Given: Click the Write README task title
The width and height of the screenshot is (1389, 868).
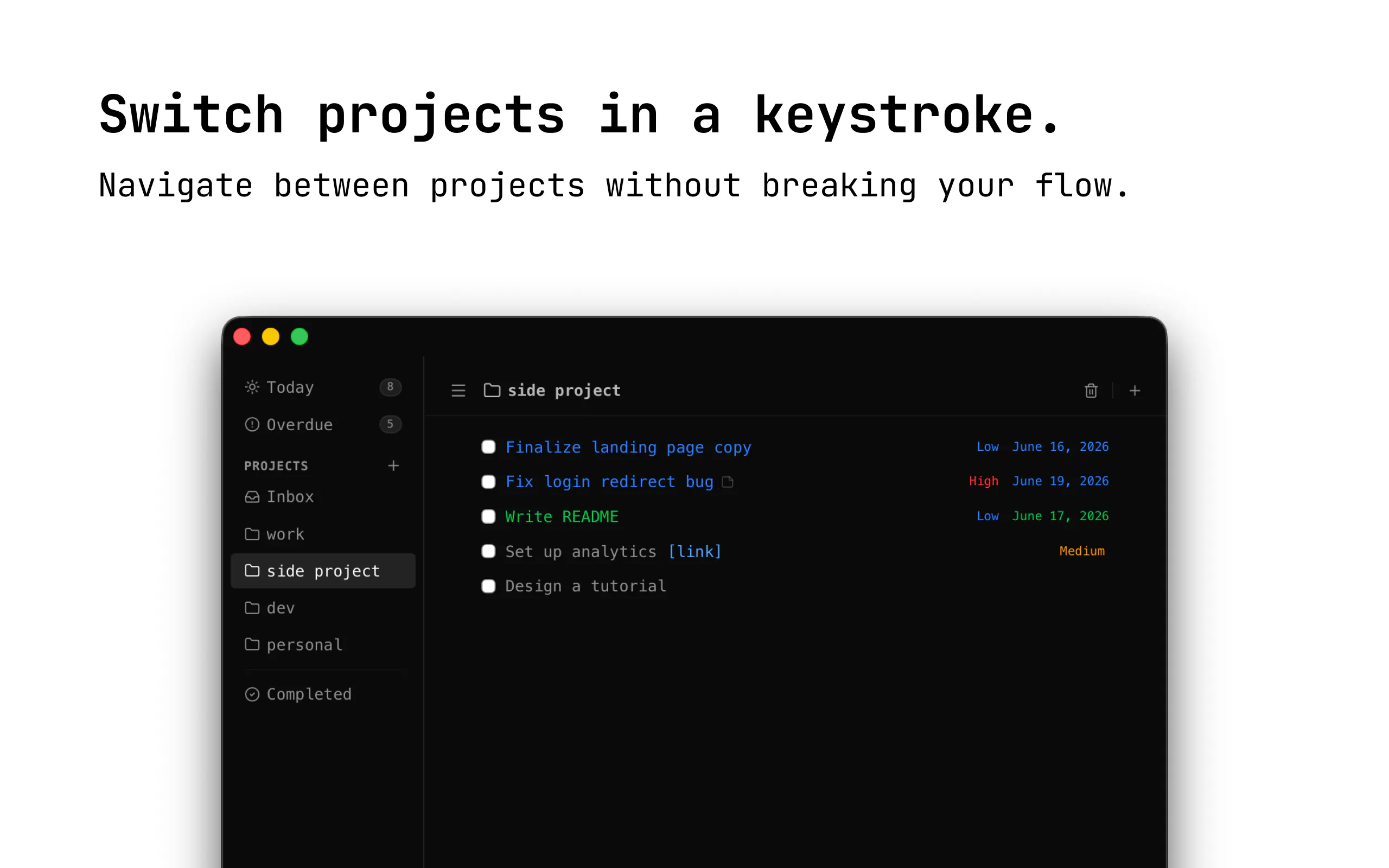Looking at the screenshot, I should tap(562, 516).
